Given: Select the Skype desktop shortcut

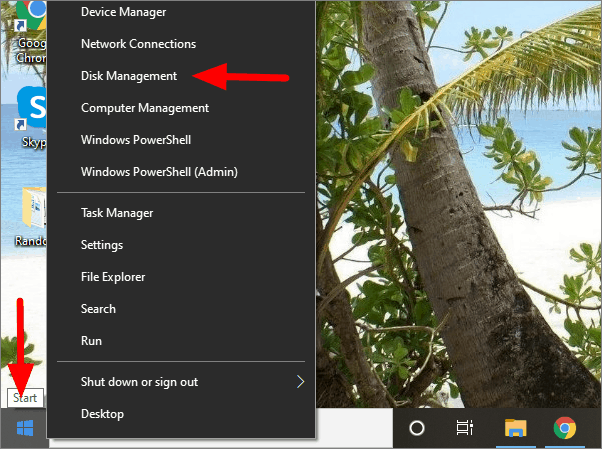Looking at the screenshot, I should click(31, 117).
